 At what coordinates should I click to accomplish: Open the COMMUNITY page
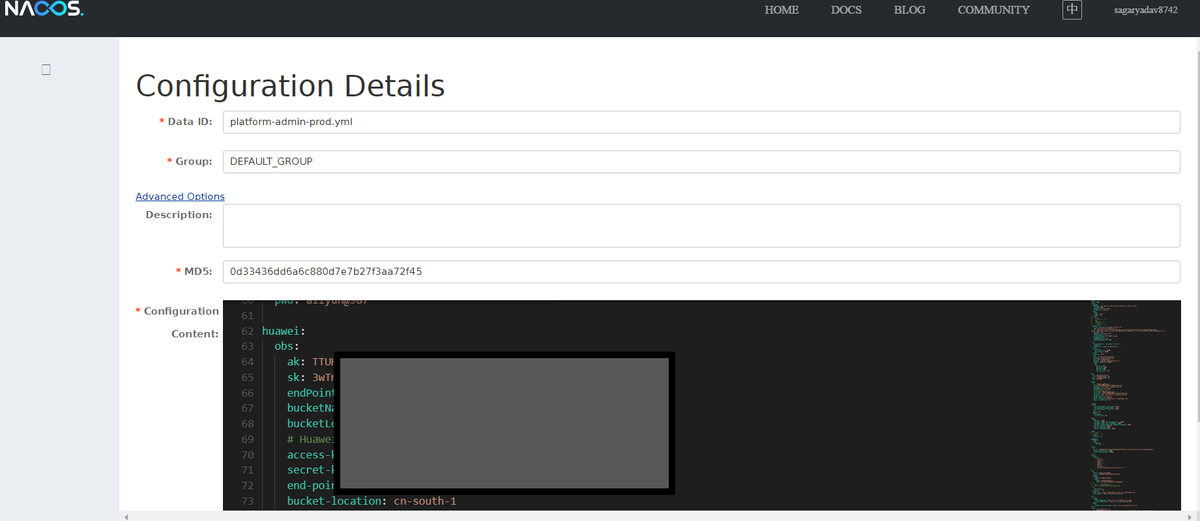coord(993,10)
